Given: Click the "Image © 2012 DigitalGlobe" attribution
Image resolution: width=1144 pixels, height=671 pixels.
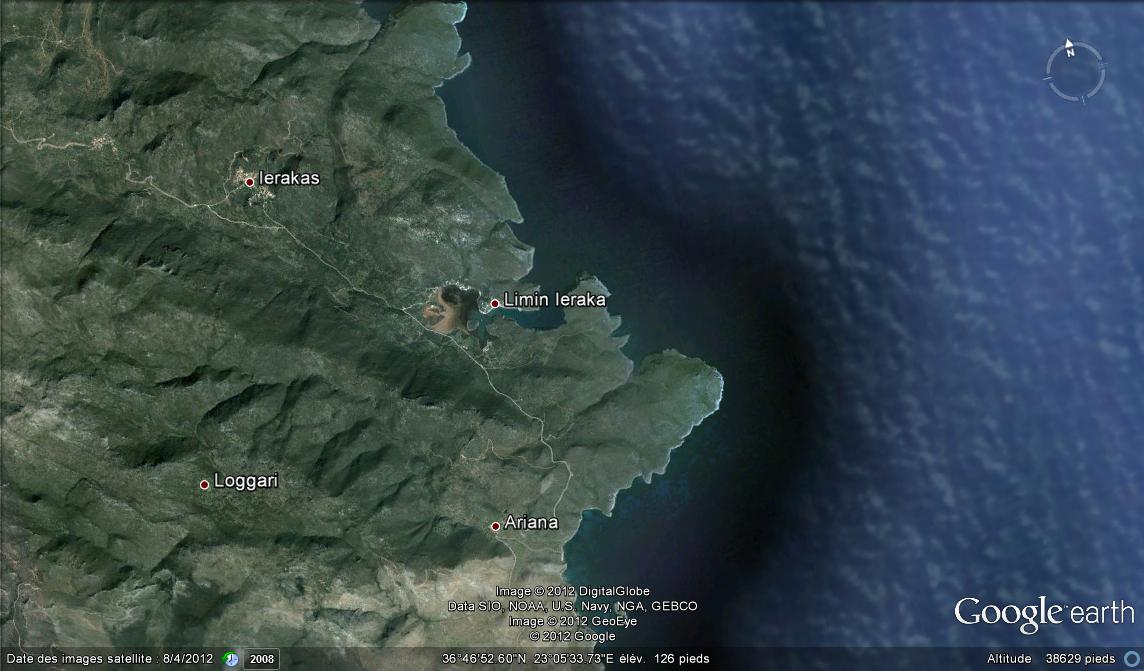Looking at the screenshot, I should 573,591.
